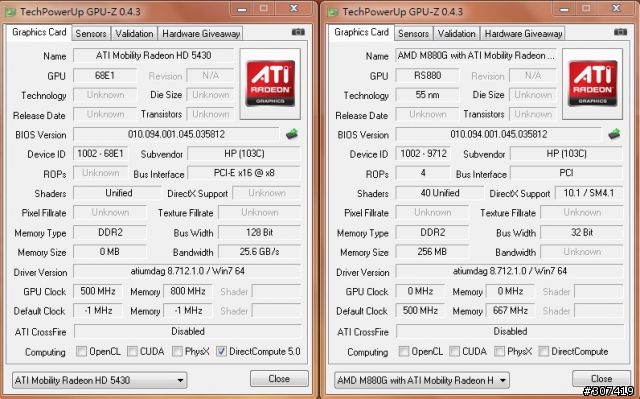Click Shaders value 40 Unified
This screenshot has width=640, height=399.
(440, 193)
